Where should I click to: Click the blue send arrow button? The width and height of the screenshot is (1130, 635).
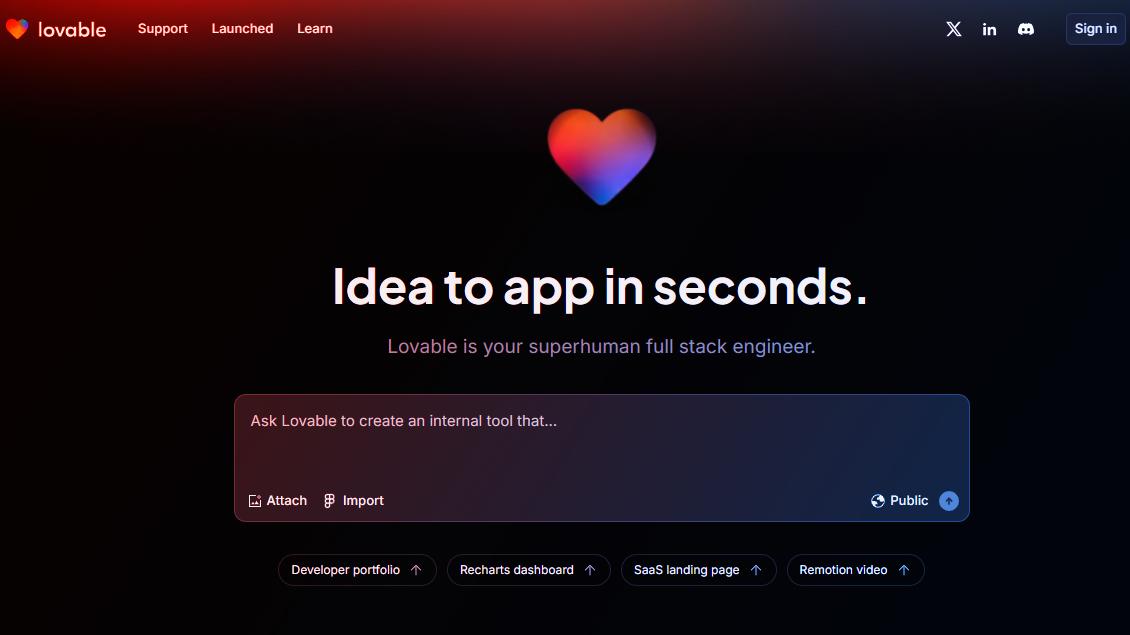click(x=949, y=501)
